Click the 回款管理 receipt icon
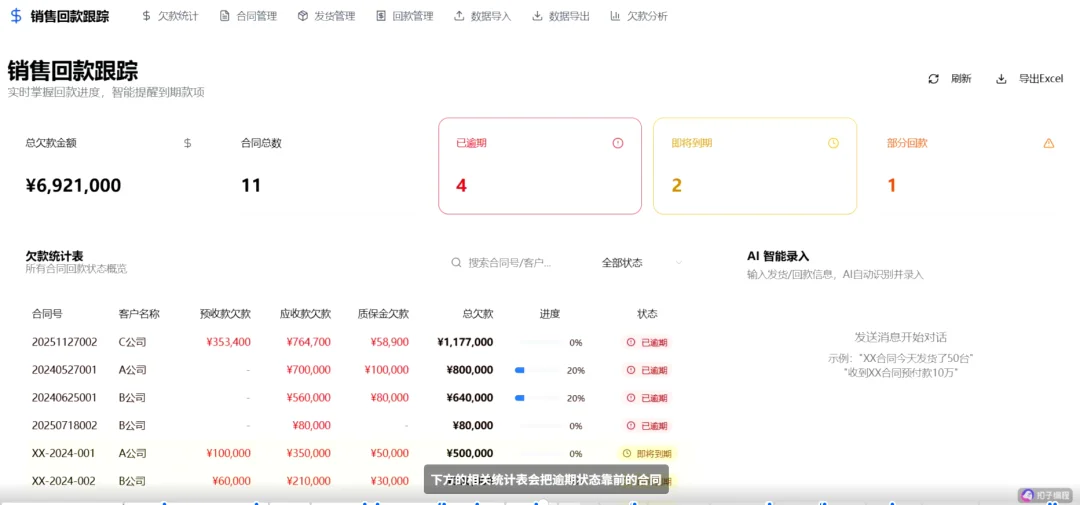 [x=381, y=16]
